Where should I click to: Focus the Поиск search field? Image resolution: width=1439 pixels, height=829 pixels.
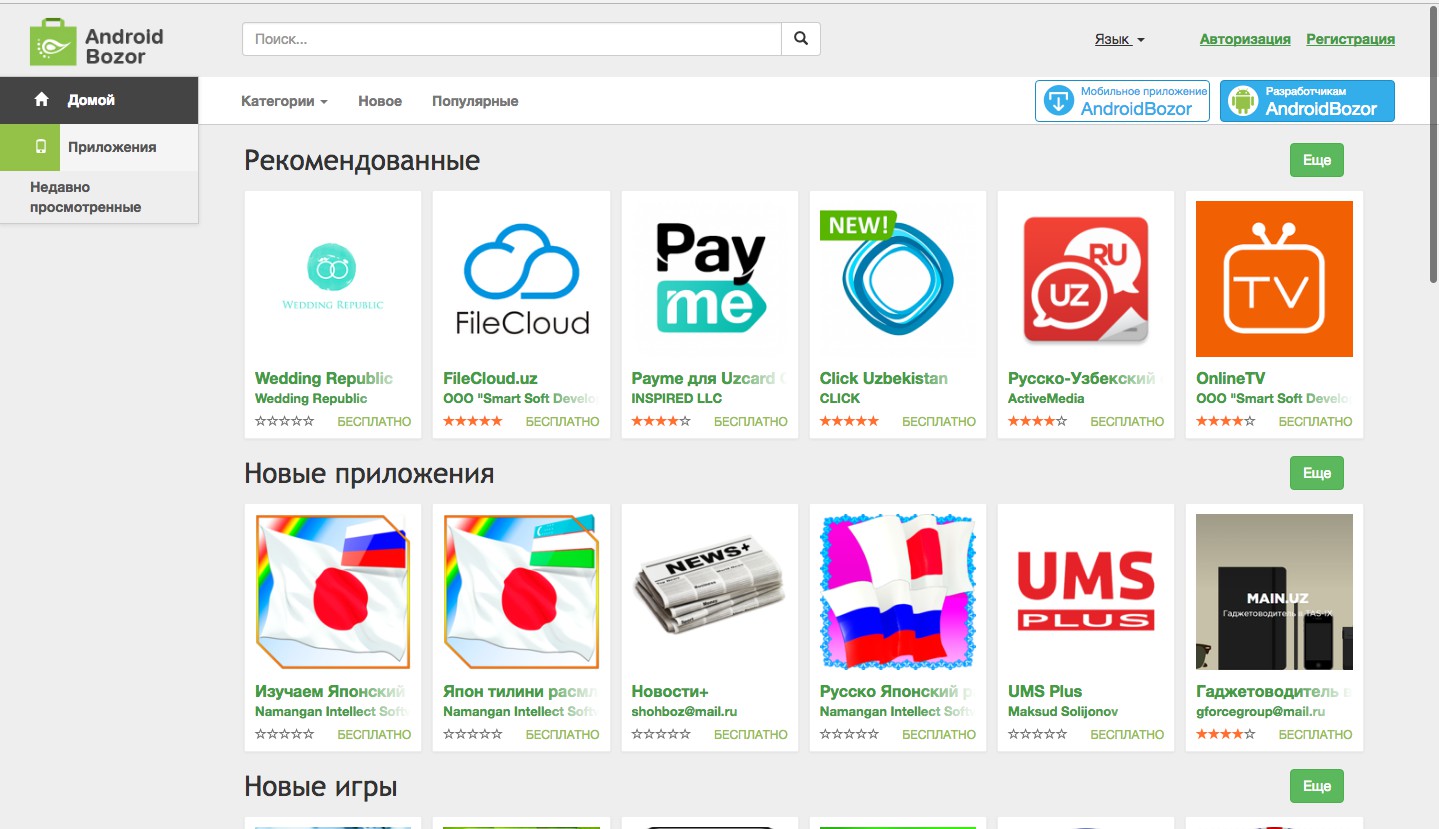(511, 39)
